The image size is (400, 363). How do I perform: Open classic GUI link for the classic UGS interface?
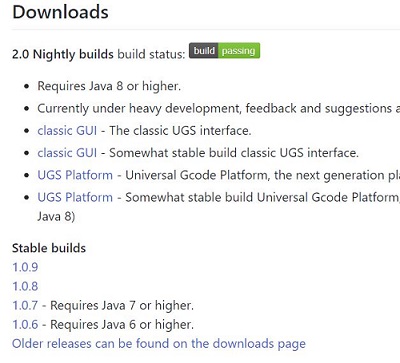tap(67, 130)
